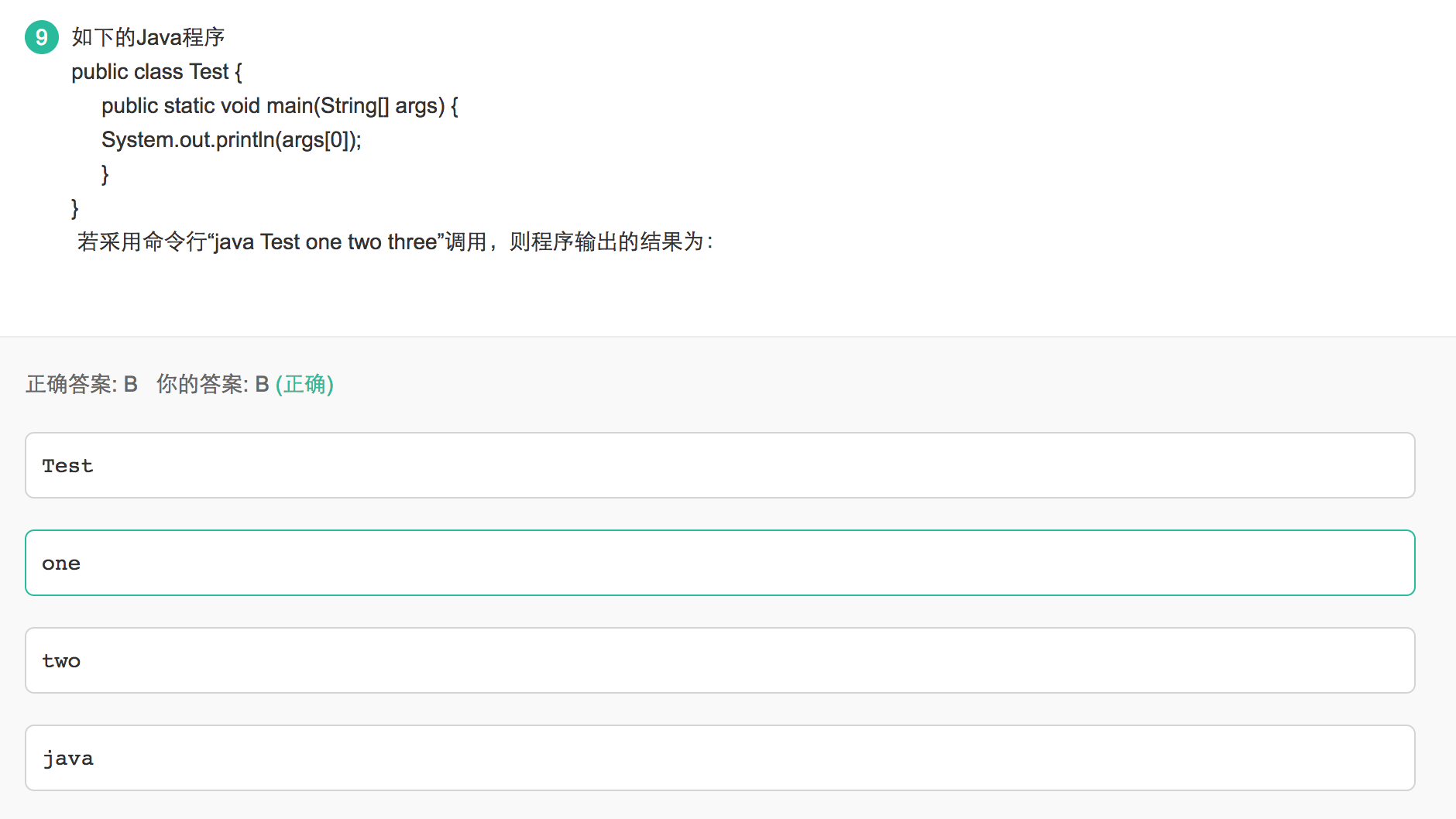
Task: Pick the answer option "two"
Action: tap(720, 660)
